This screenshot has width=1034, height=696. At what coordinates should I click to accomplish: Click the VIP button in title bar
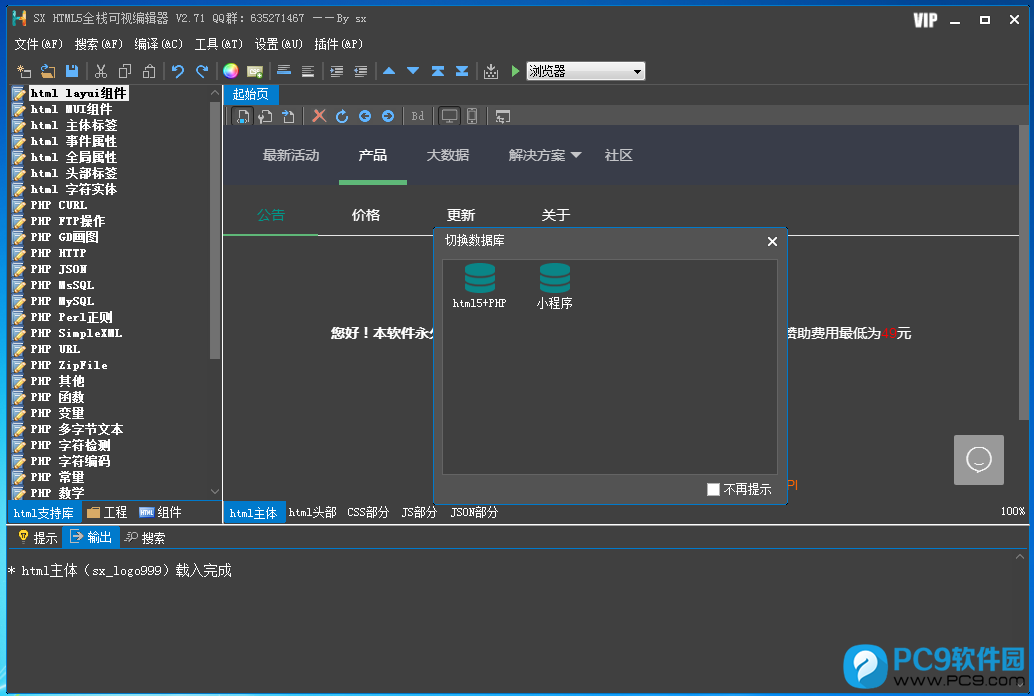[925, 20]
